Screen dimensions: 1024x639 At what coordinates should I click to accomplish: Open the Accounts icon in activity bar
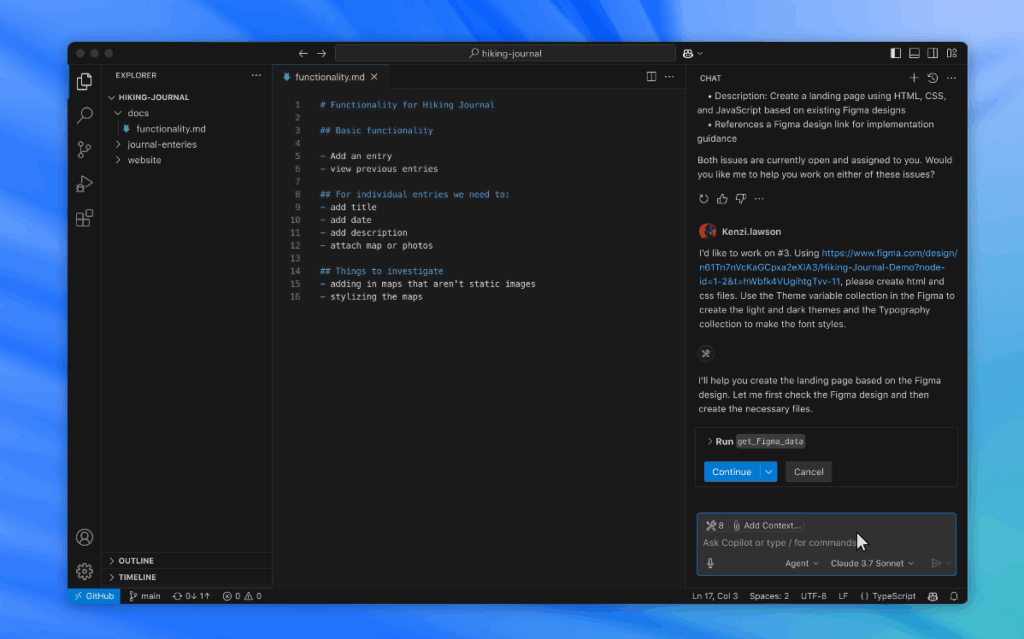(x=85, y=537)
